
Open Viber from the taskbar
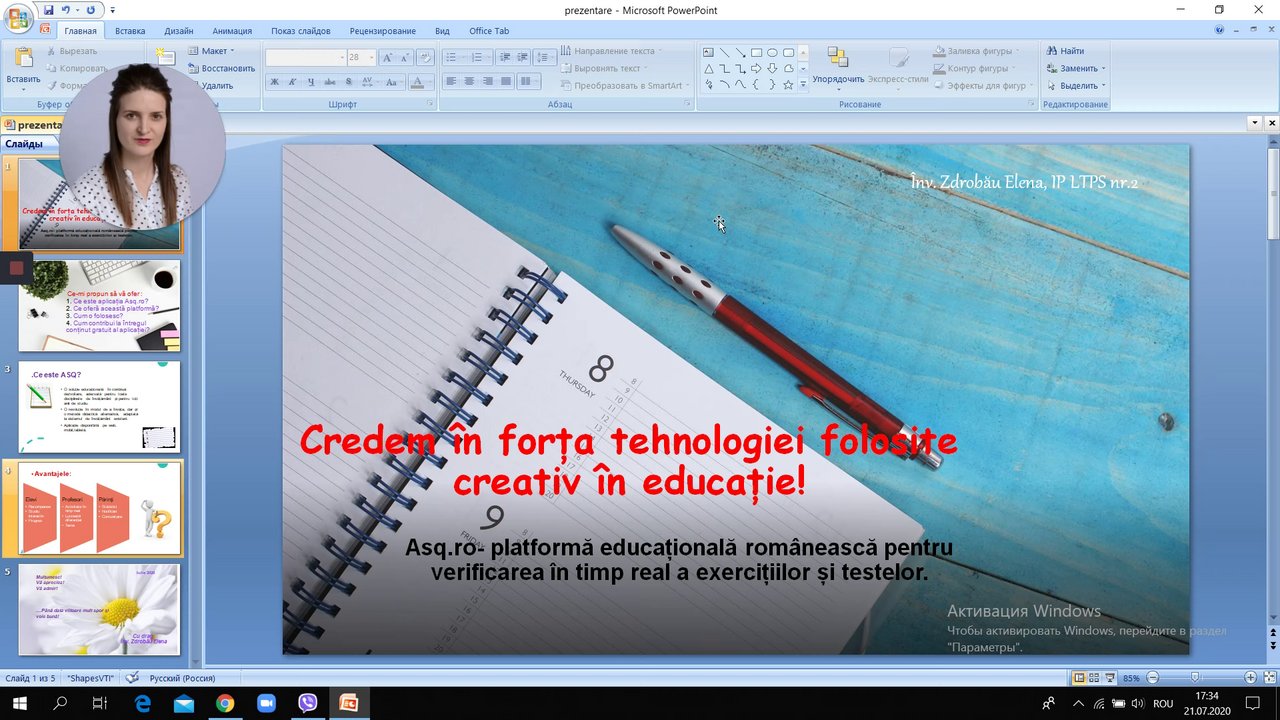click(307, 704)
